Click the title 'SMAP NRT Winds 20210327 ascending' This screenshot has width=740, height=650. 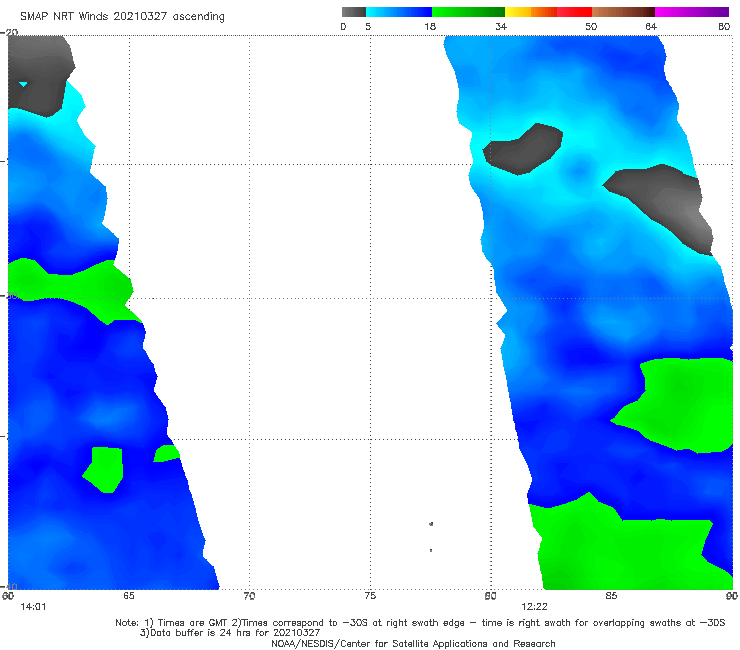click(122, 17)
